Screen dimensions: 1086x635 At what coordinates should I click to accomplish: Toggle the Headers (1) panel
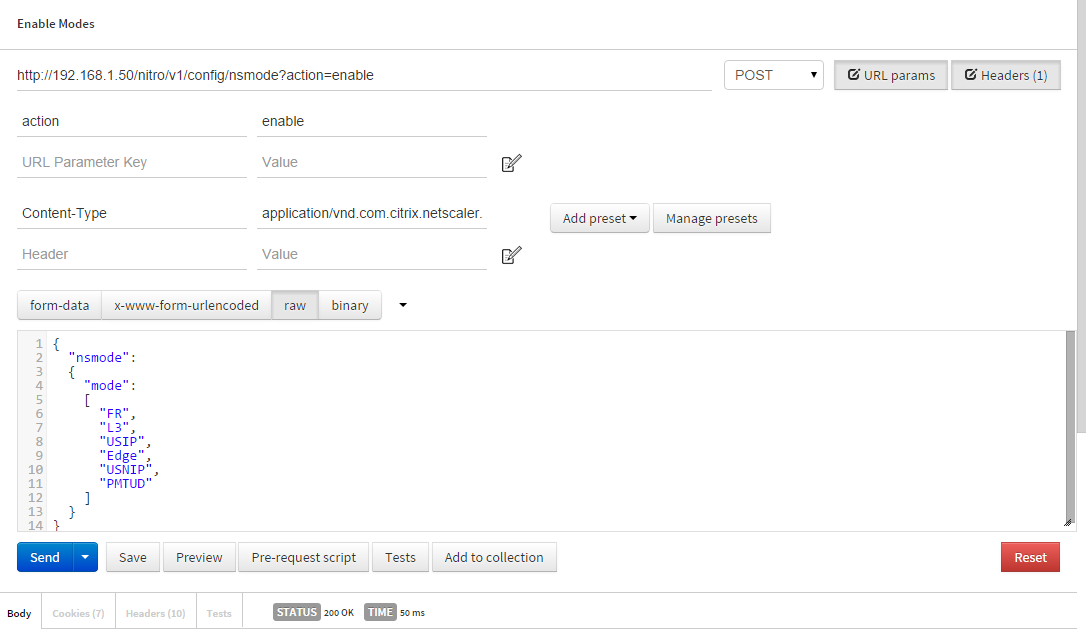coord(1005,75)
